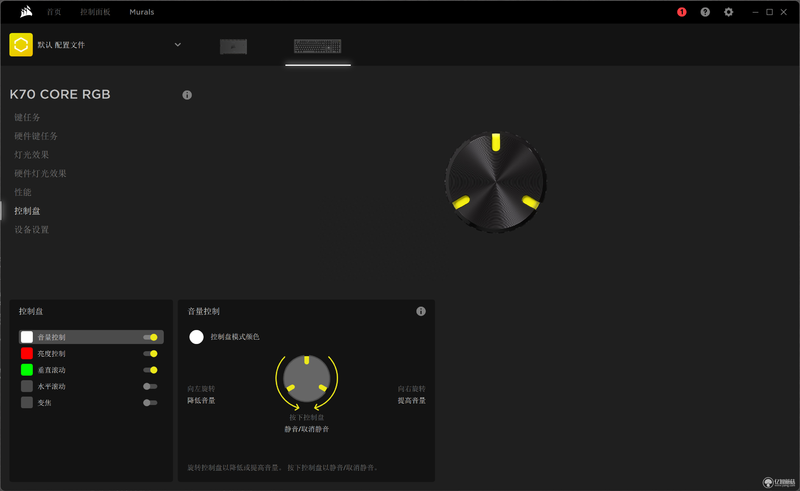800x491 pixels.
Task: Open 硬件灯光效果 in the sidebar
Action: point(40,174)
